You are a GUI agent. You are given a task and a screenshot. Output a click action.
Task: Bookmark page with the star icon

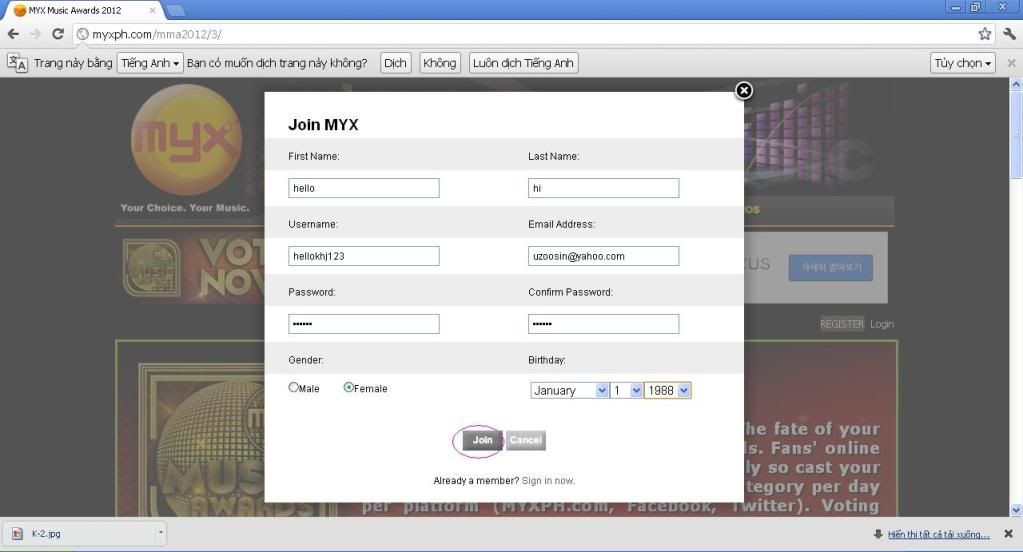click(985, 34)
